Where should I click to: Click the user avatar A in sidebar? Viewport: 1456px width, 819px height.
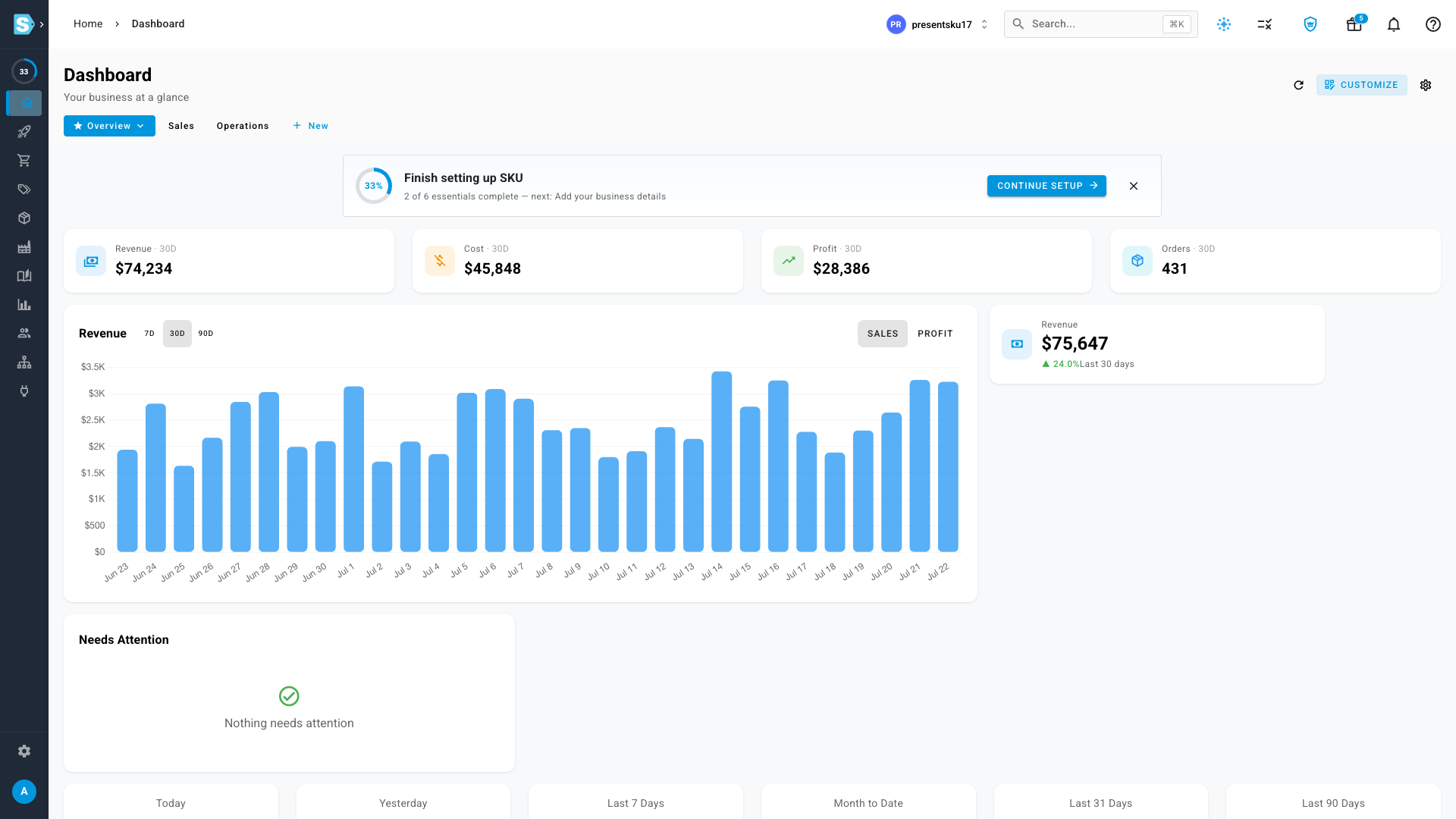[24, 792]
